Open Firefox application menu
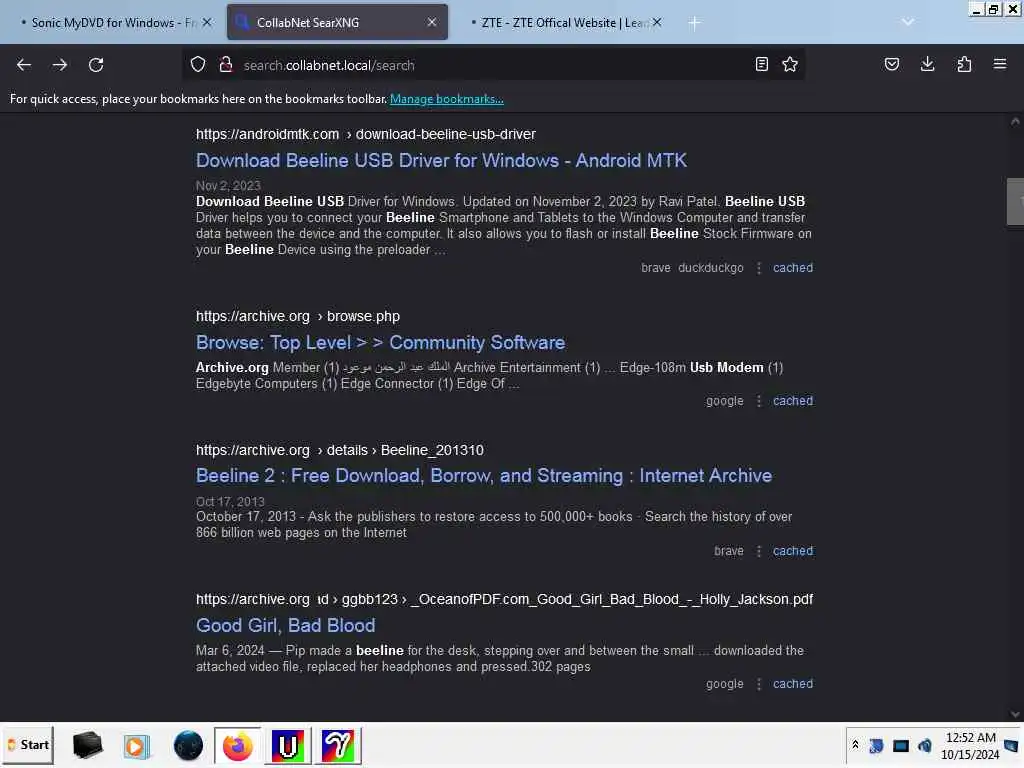1024x768 pixels. pyautogui.click(x=1000, y=64)
